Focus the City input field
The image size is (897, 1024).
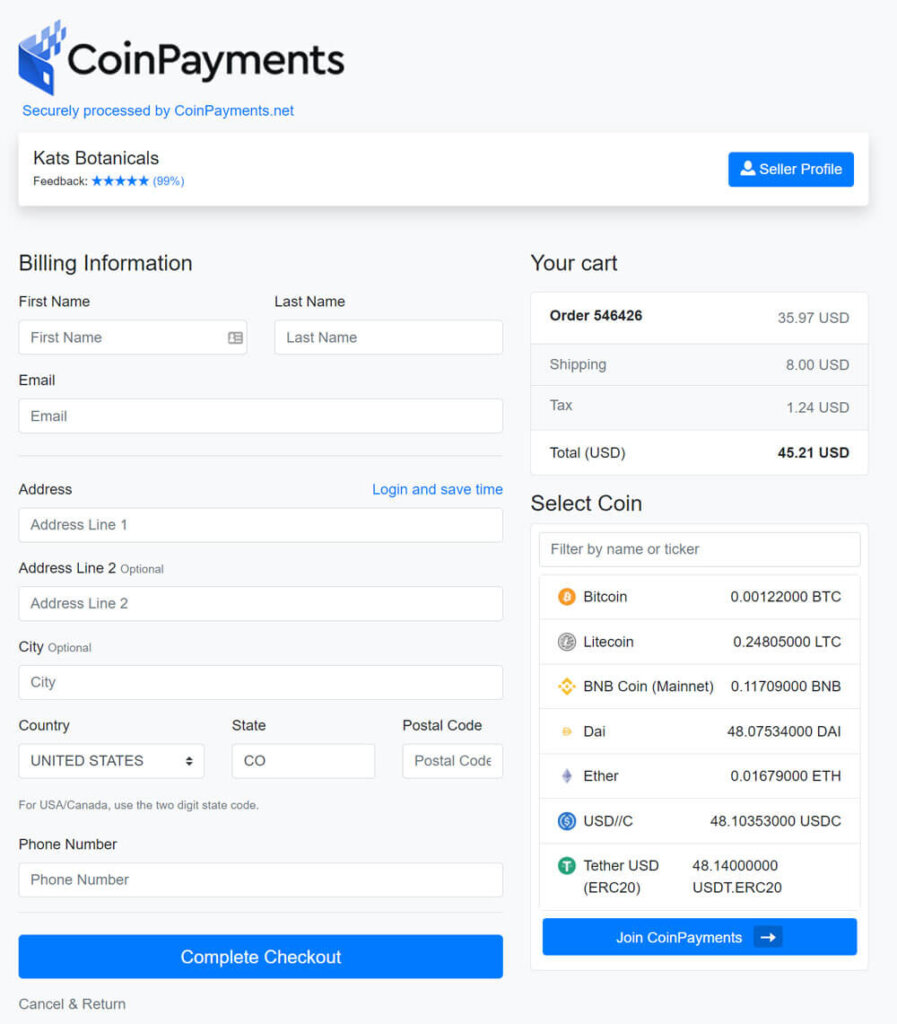tap(260, 682)
